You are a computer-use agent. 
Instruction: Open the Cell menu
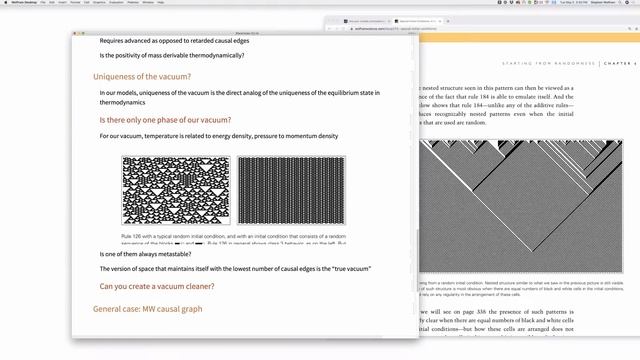coord(87,2)
